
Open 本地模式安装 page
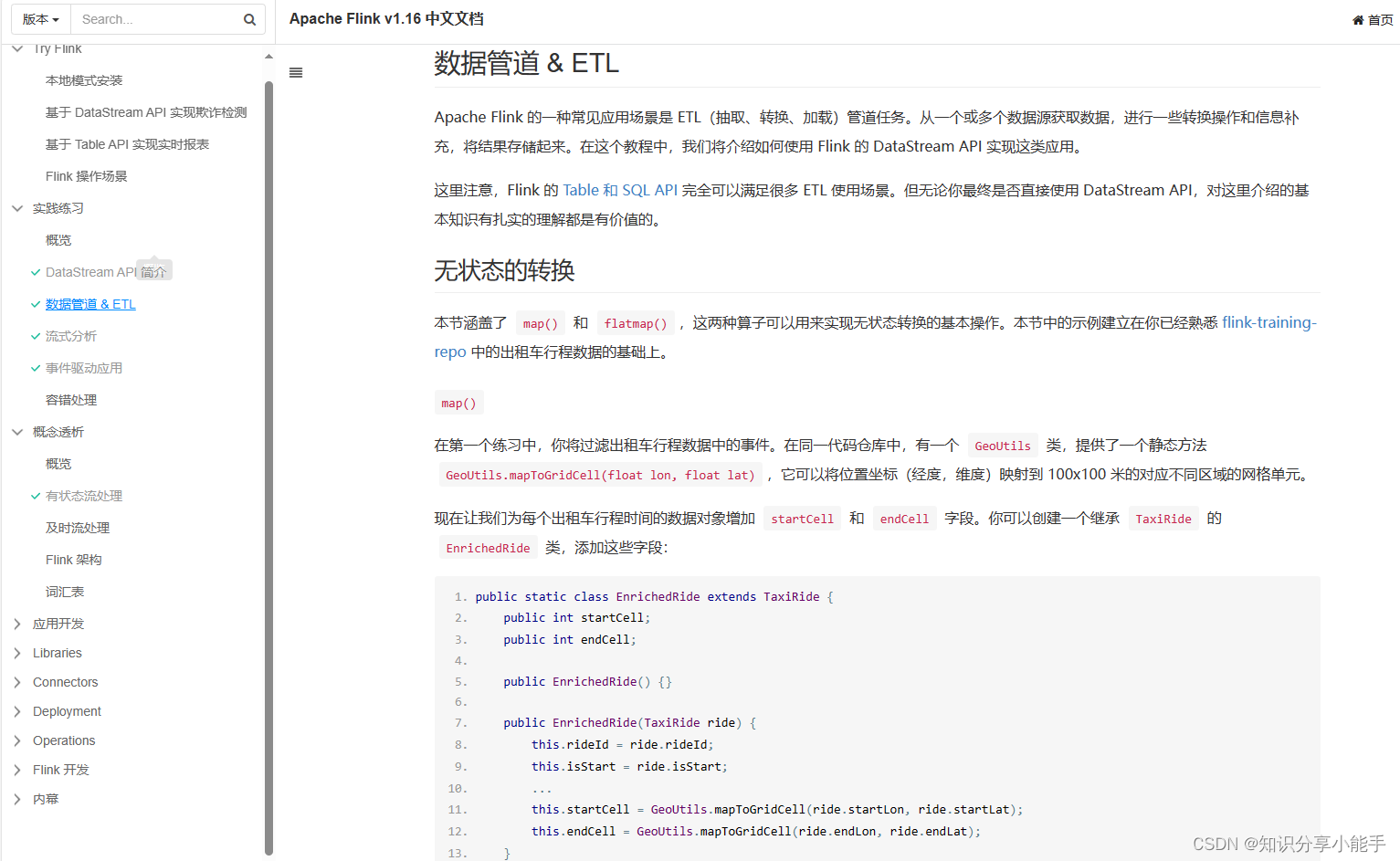(x=84, y=80)
